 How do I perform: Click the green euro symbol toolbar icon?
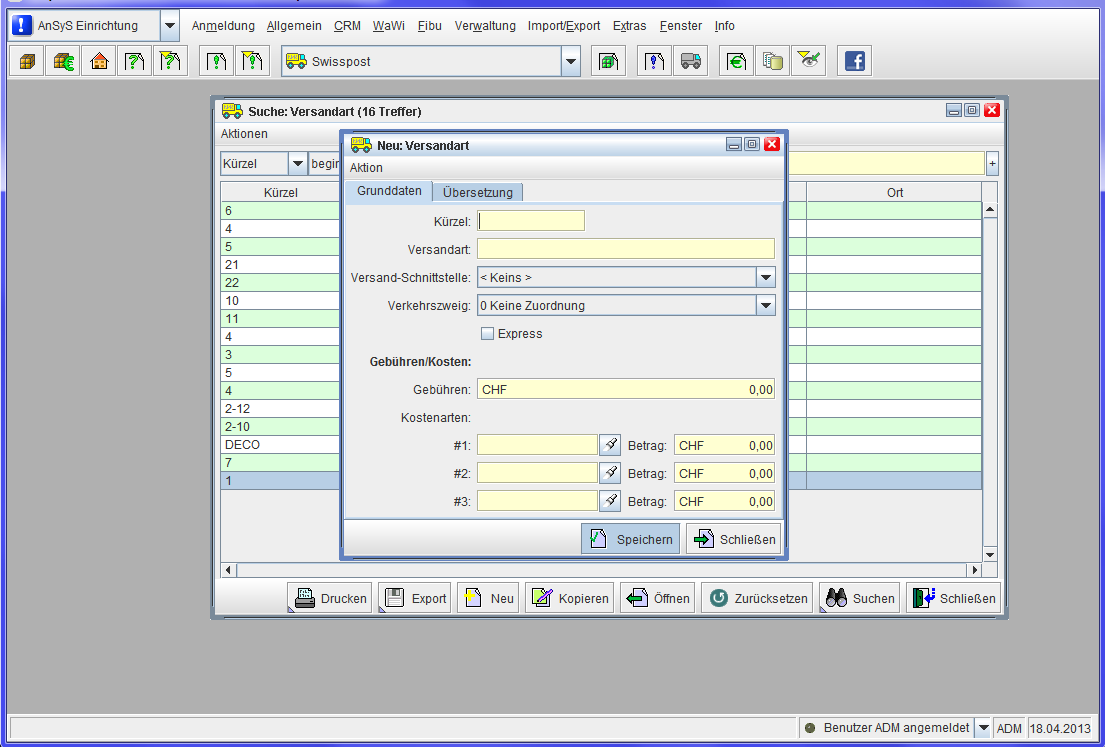(x=737, y=61)
